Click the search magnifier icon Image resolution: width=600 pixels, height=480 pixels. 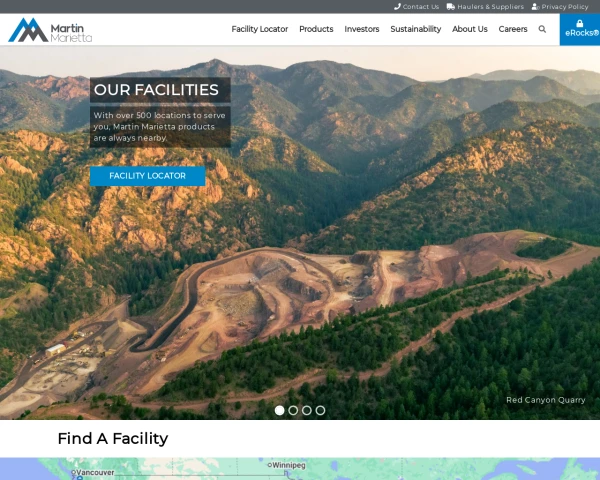tap(542, 29)
